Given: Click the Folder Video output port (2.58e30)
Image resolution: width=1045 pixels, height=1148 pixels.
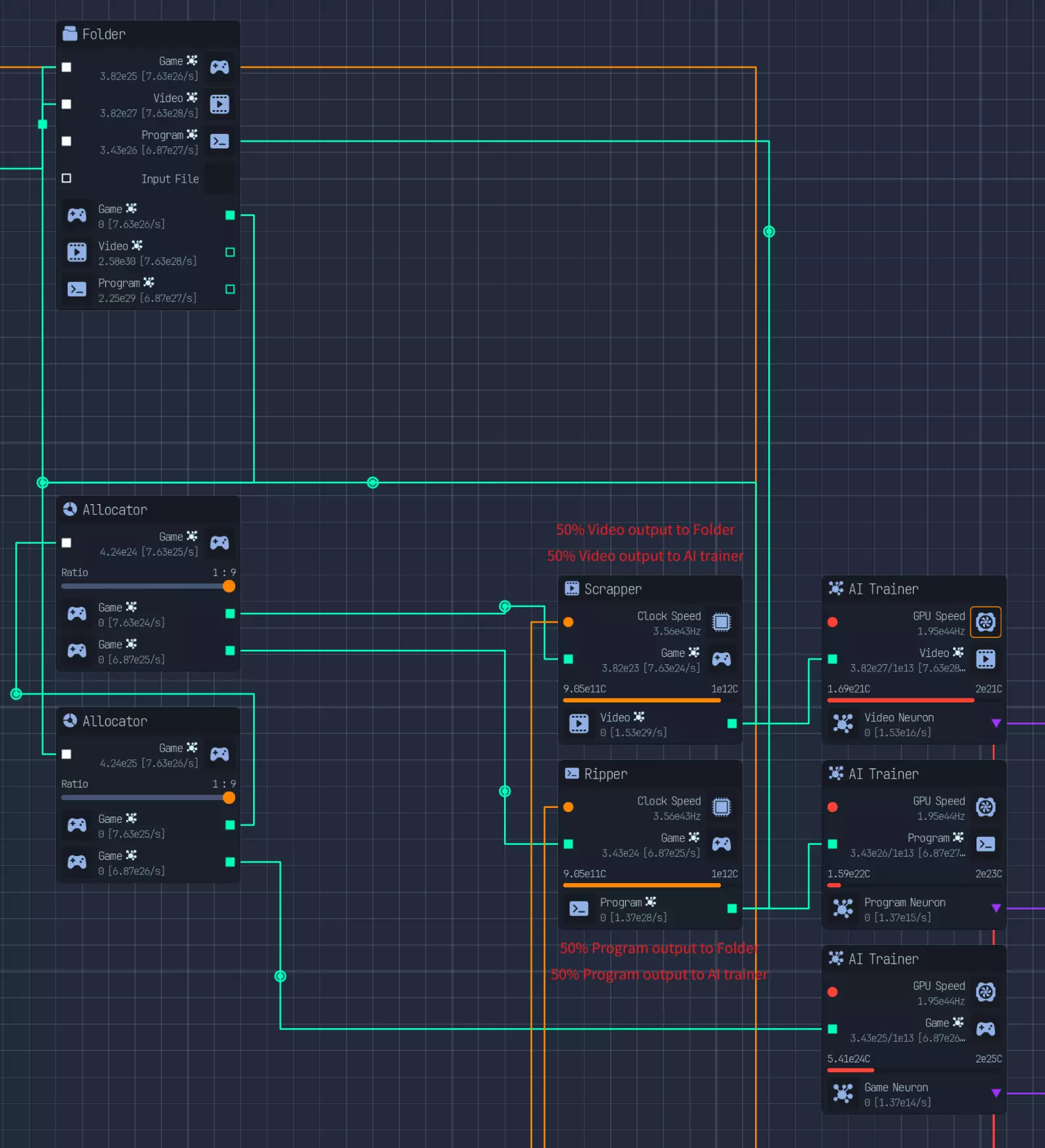Looking at the screenshot, I should (x=230, y=252).
